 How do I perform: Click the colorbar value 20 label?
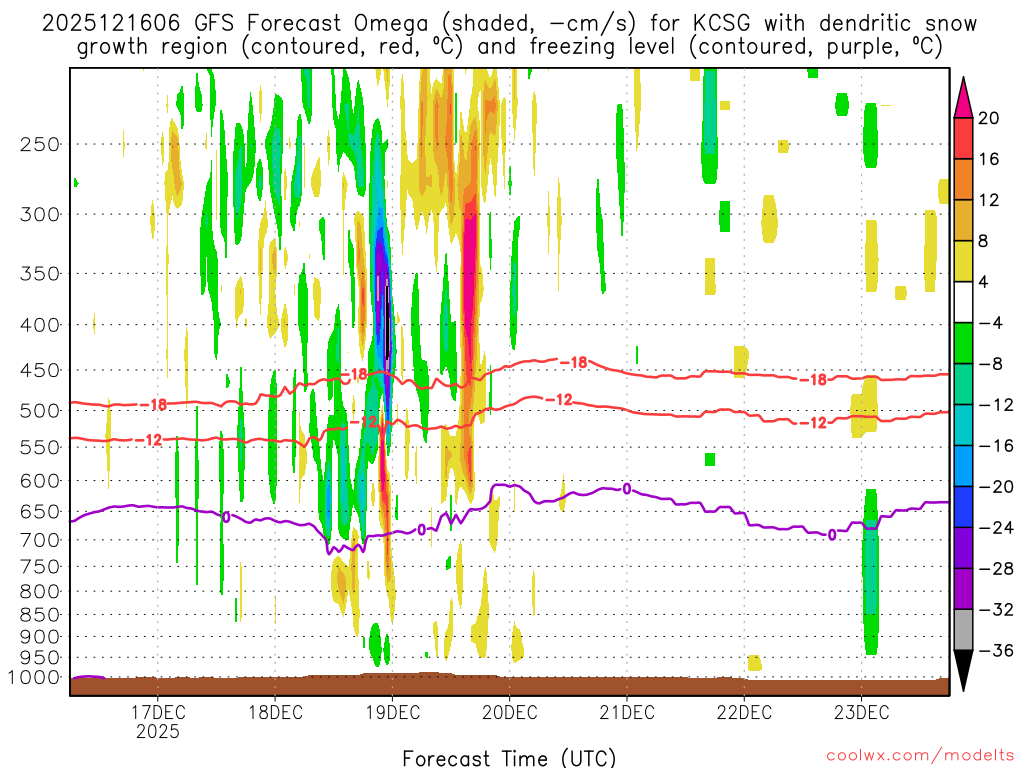[988, 118]
